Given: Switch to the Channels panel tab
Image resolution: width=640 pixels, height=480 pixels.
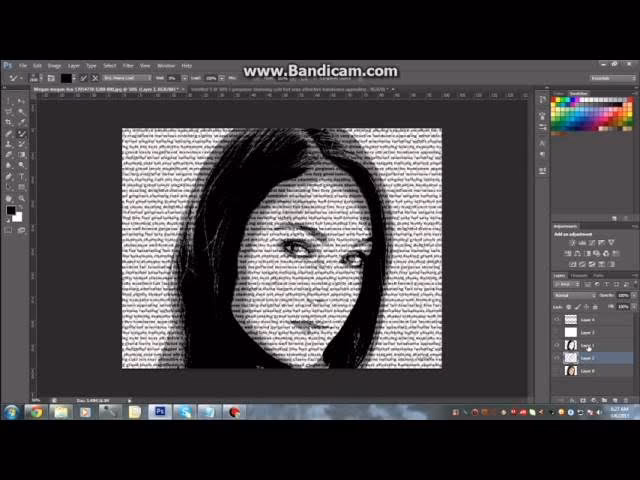Looking at the screenshot, I should [x=580, y=276].
